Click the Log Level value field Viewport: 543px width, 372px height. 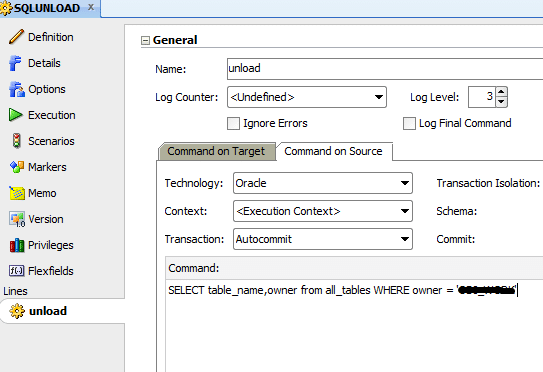[482, 97]
